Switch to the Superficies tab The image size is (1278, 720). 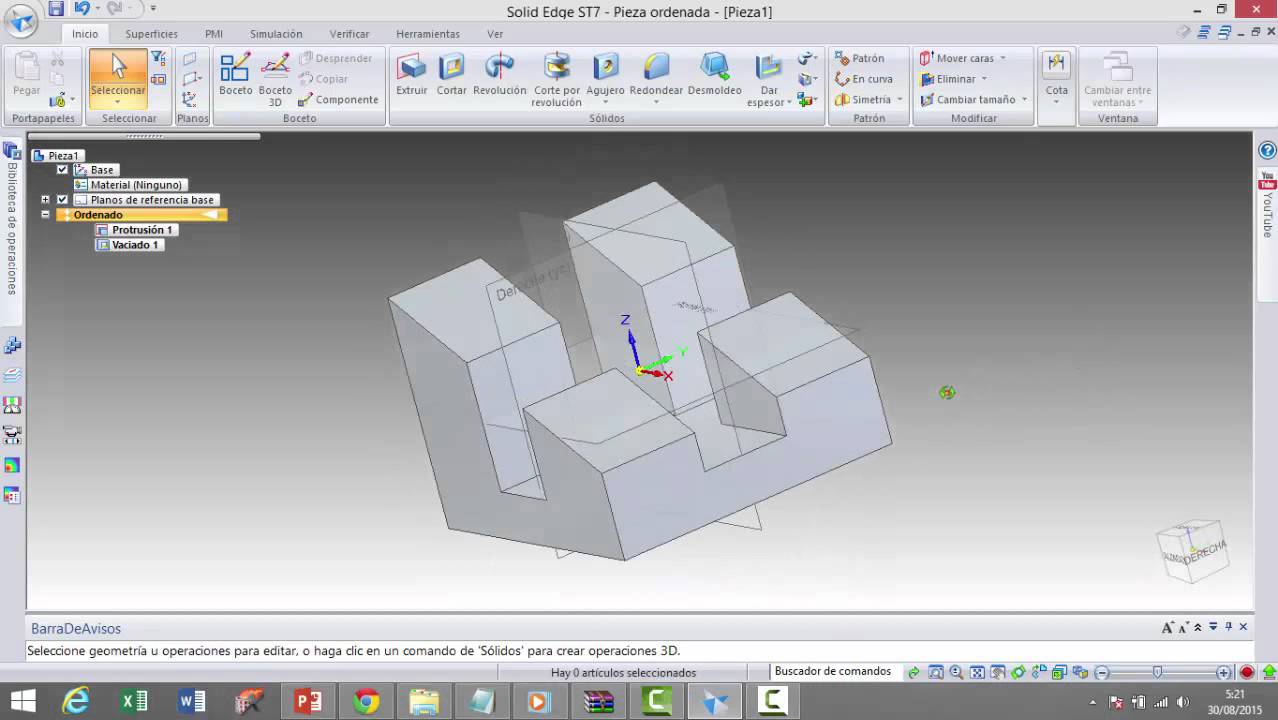pyautogui.click(x=151, y=34)
